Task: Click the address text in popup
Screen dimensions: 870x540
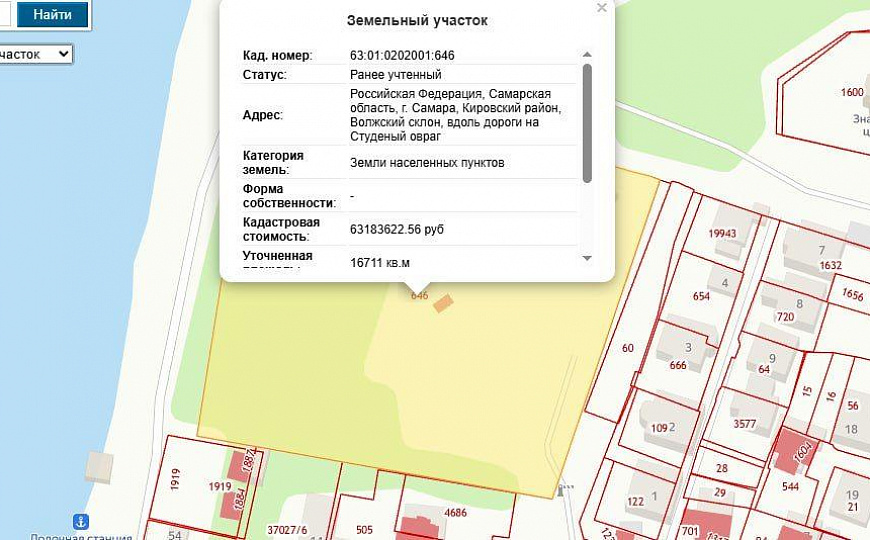Action: pos(455,115)
